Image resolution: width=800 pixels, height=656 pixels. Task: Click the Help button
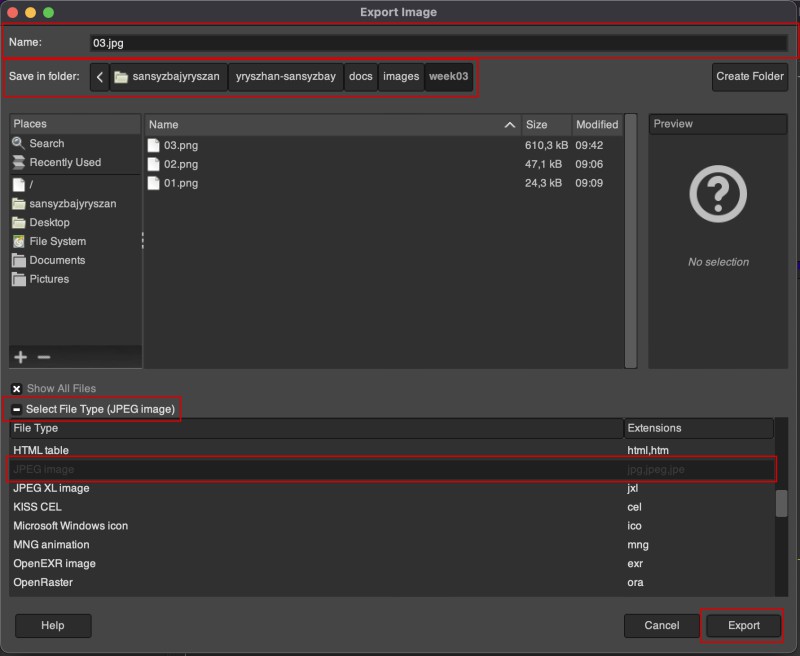(x=53, y=626)
